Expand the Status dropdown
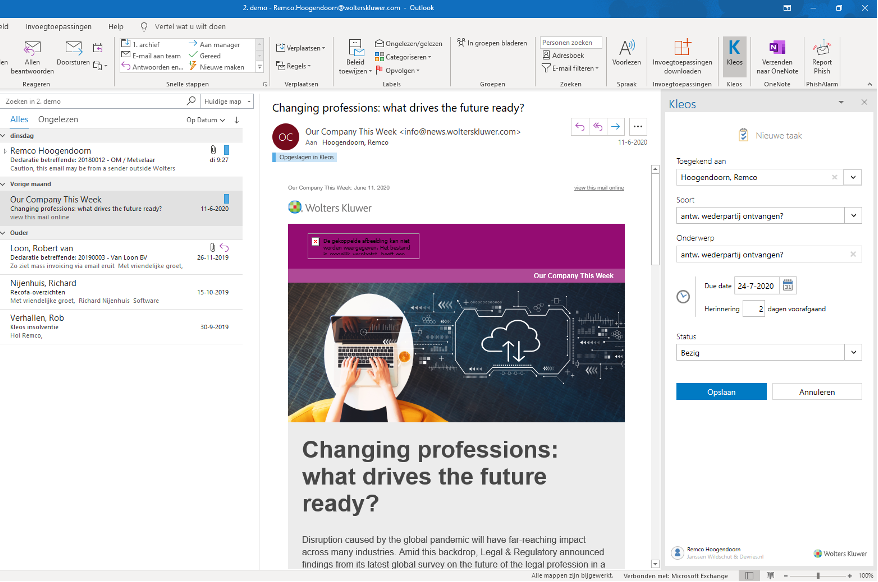The width and height of the screenshot is (878, 582). (852, 353)
